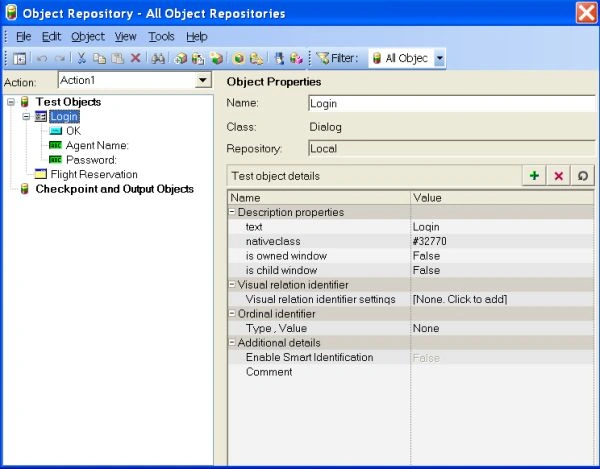Click the text property value Login
The width and height of the screenshot is (600, 469).
[426, 227]
